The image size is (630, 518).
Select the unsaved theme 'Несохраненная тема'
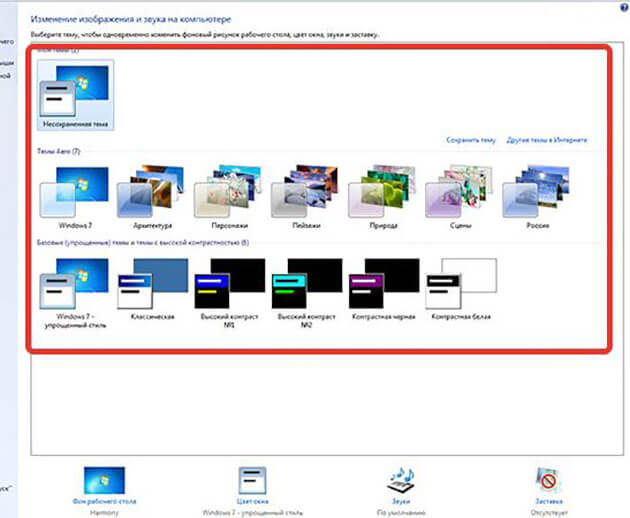pos(75,95)
